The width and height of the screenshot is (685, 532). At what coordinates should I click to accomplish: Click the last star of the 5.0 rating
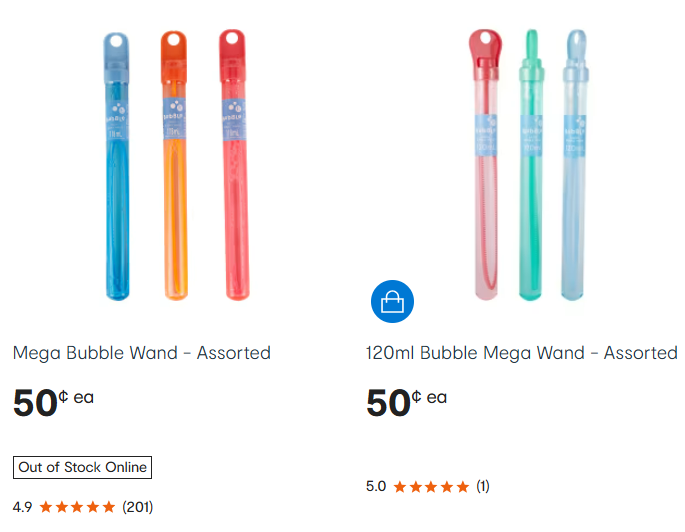tap(462, 487)
